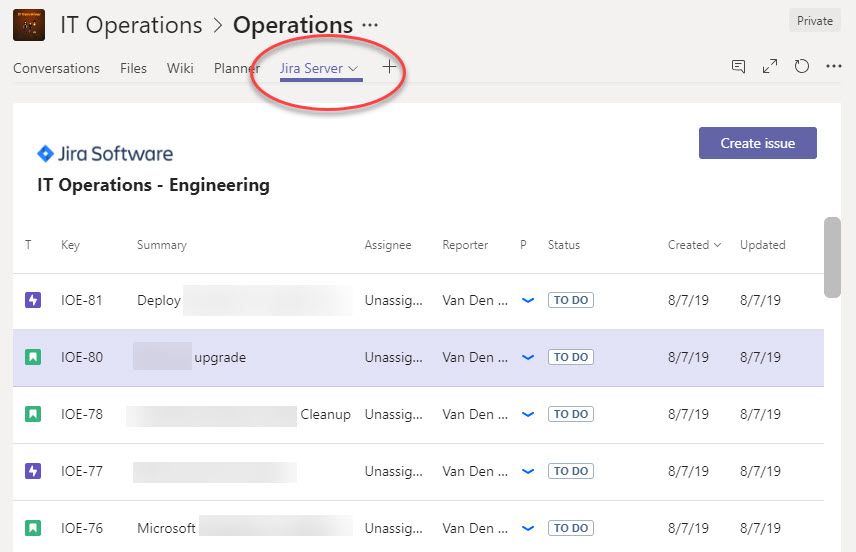Screen dimensions: 856x552
Task: Click the Key column header
Action: click(x=70, y=245)
